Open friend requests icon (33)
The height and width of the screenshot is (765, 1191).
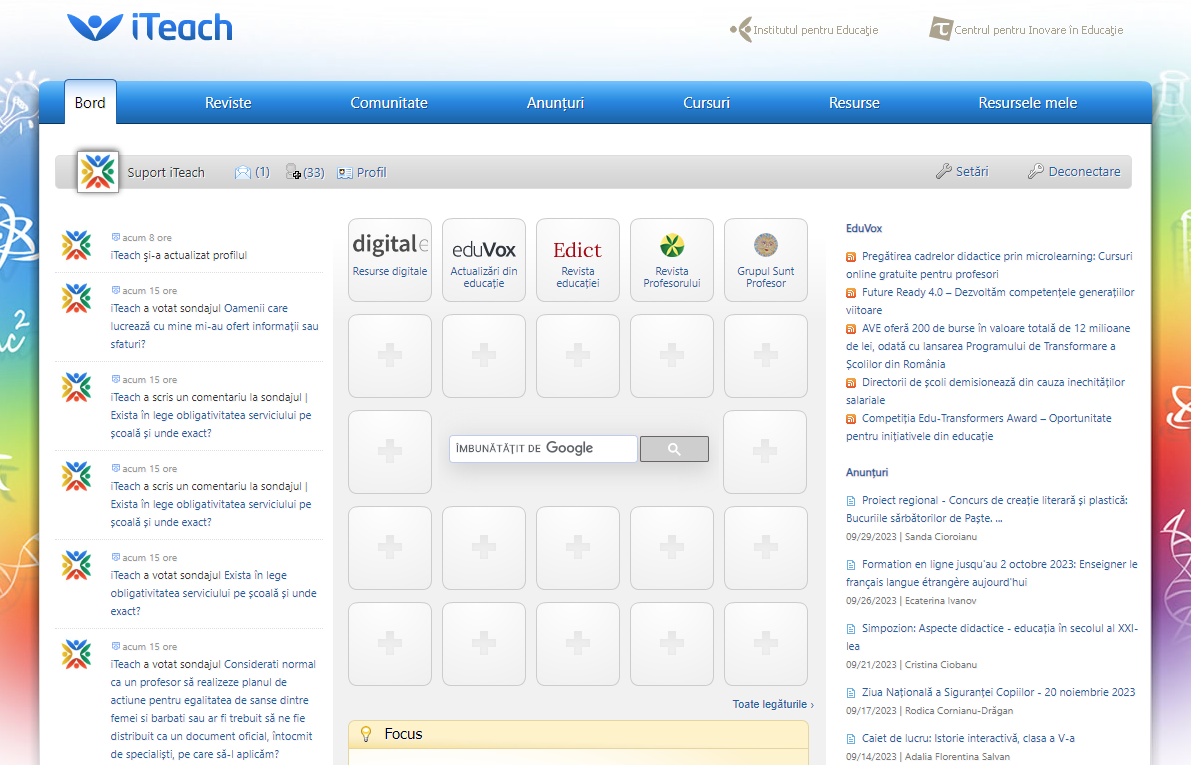(293, 172)
